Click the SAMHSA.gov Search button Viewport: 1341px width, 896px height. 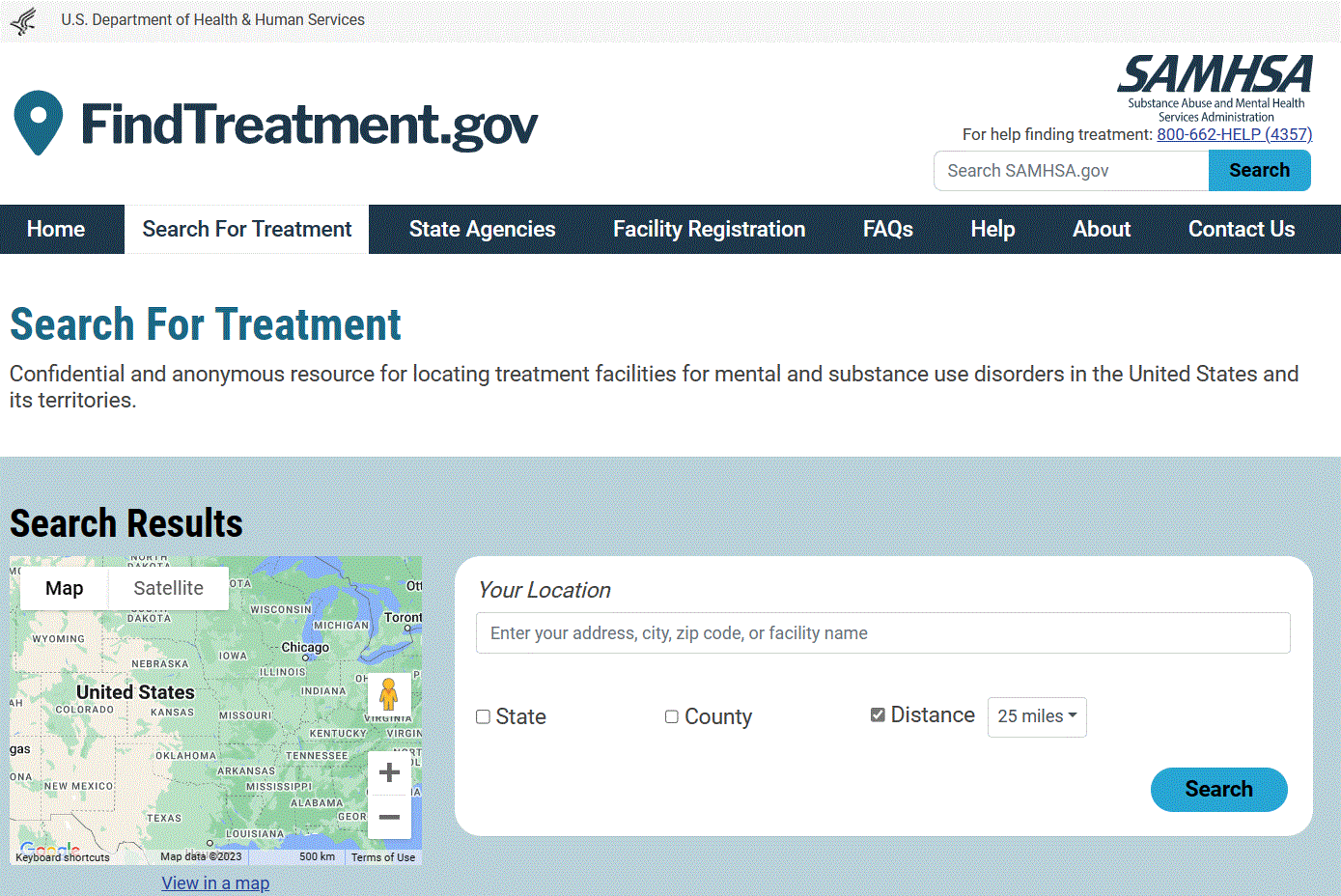point(1259,170)
